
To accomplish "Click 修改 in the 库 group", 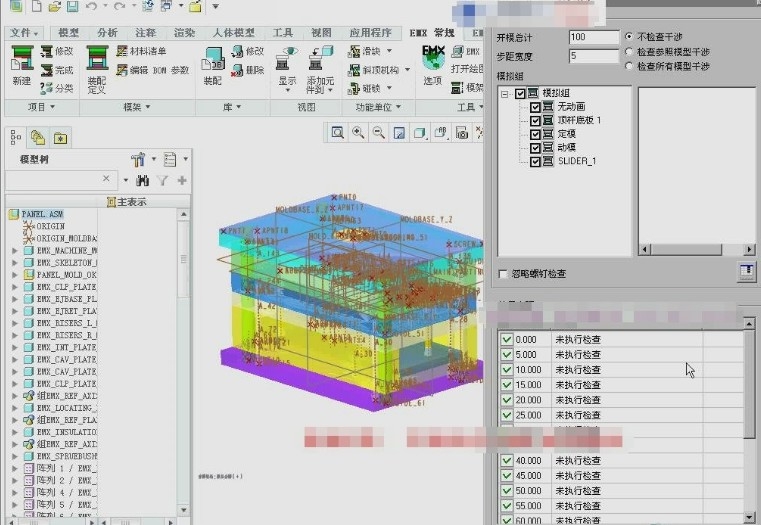I will pyautogui.click(x=248, y=51).
